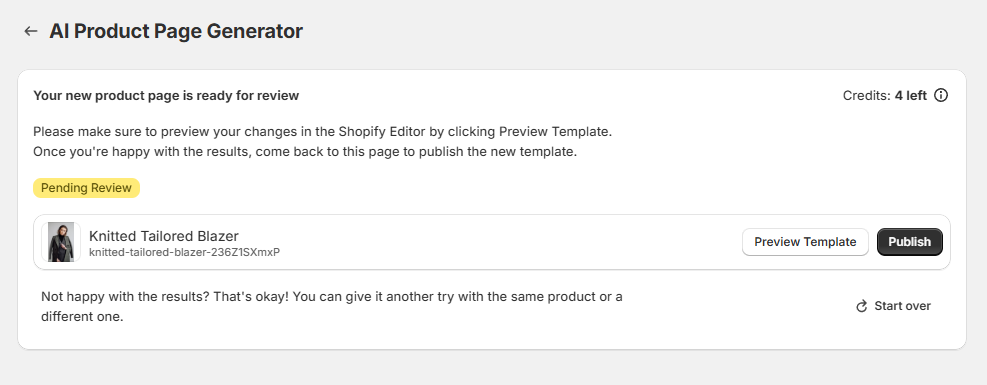The height and width of the screenshot is (385, 987).
Task: Click blank space in the product row card
Action: coord(504,242)
